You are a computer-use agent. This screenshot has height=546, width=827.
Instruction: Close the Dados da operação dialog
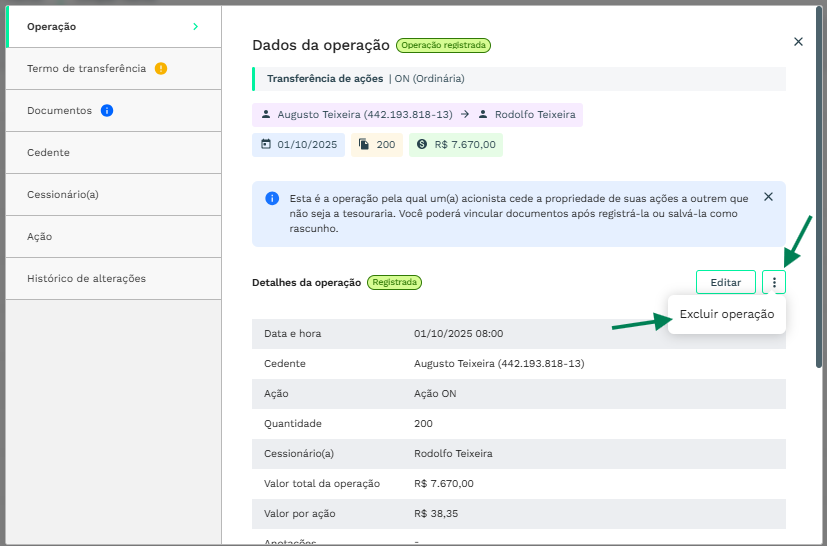coord(798,42)
